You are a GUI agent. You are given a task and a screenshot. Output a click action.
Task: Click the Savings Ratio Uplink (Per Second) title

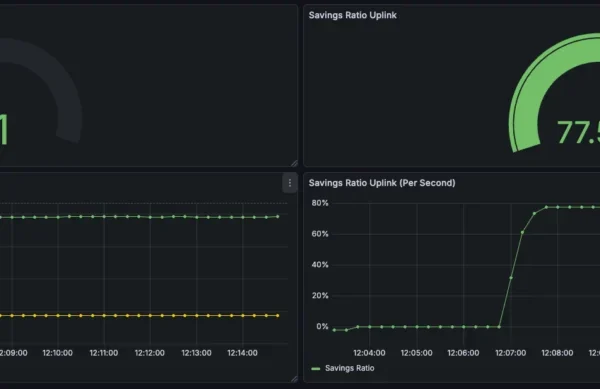pos(382,183)
